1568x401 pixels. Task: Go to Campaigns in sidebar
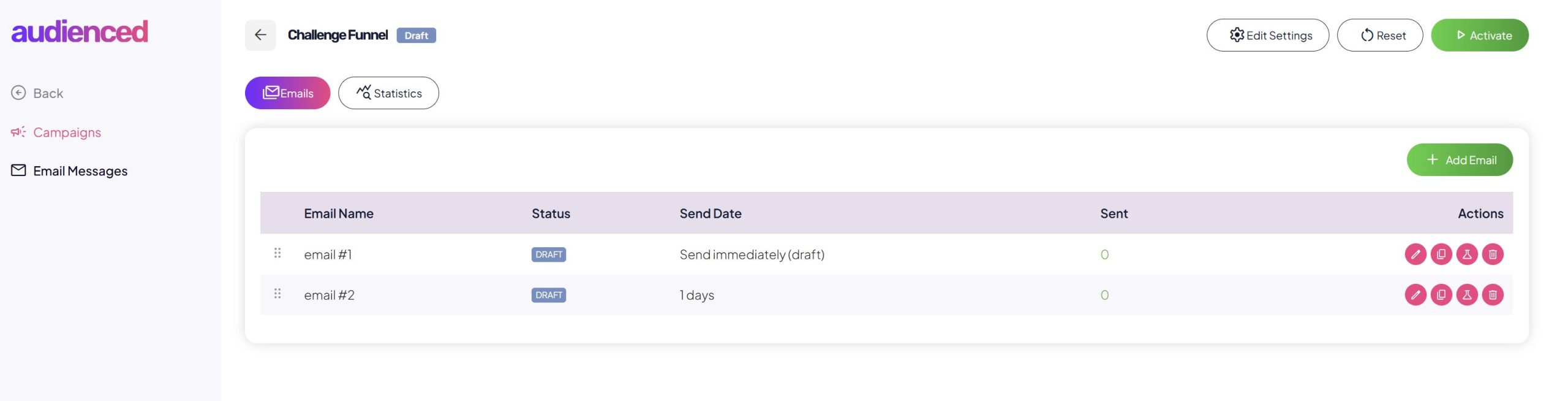pos(67,132)
